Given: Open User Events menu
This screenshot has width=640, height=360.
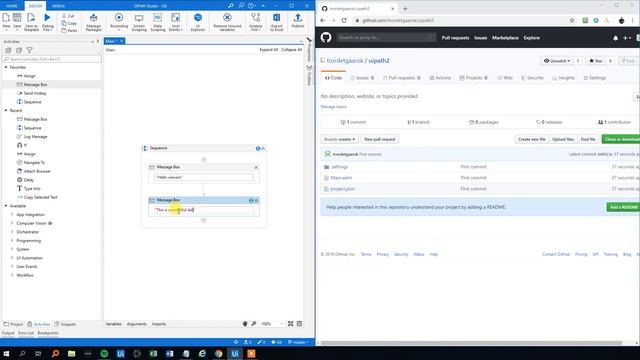Looking at the screenshot, I should click(176, 22).
